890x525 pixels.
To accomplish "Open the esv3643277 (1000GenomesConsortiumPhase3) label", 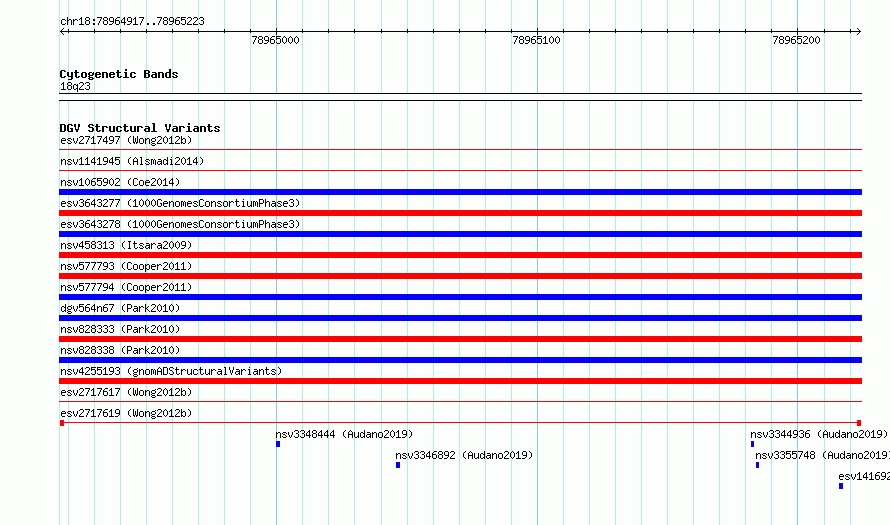I will click(x=180, y=203).
